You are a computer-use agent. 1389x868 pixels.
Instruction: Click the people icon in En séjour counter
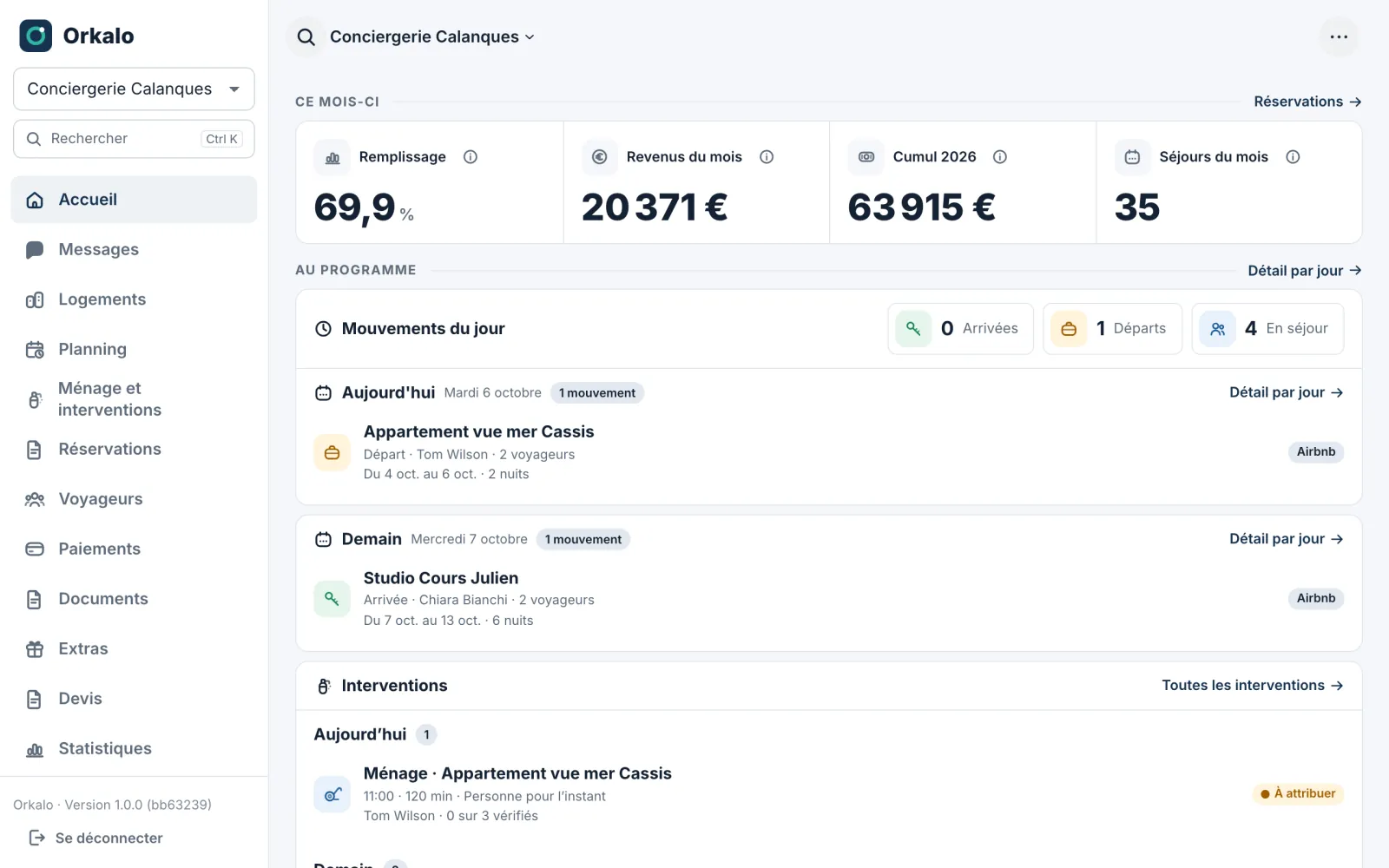tap(1217, 329)
